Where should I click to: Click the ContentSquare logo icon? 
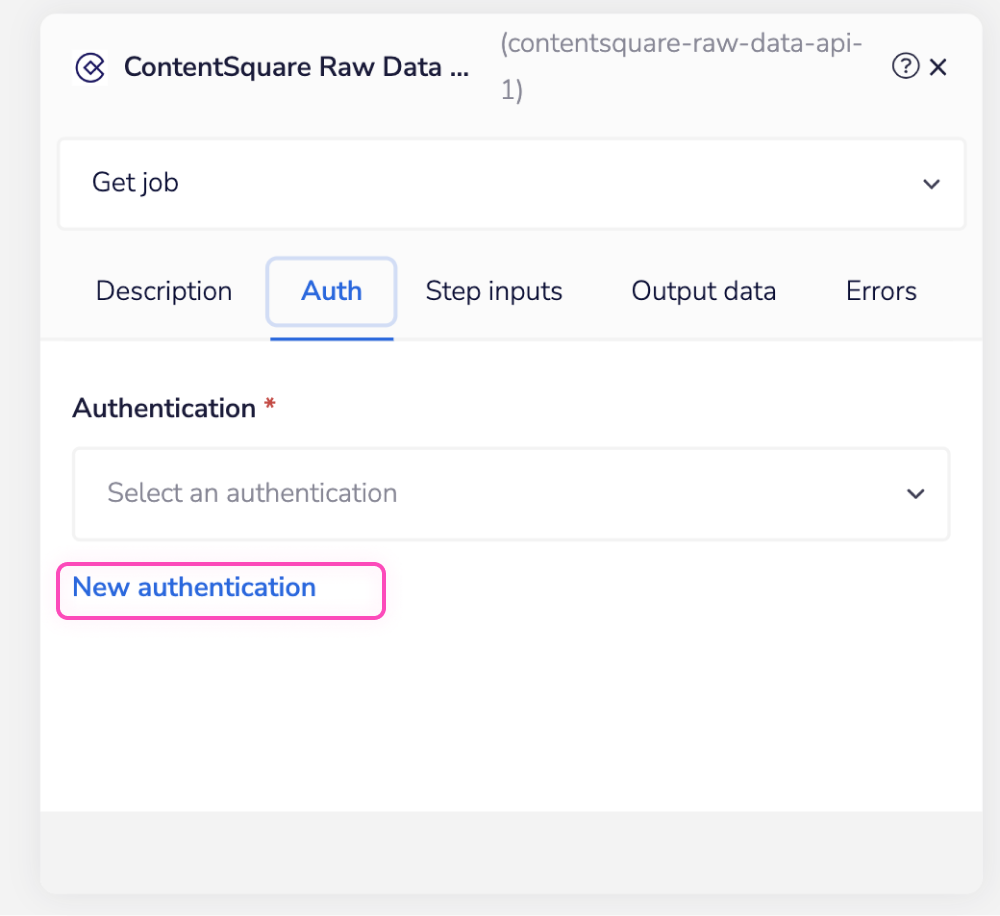click(x=92, y=67)
